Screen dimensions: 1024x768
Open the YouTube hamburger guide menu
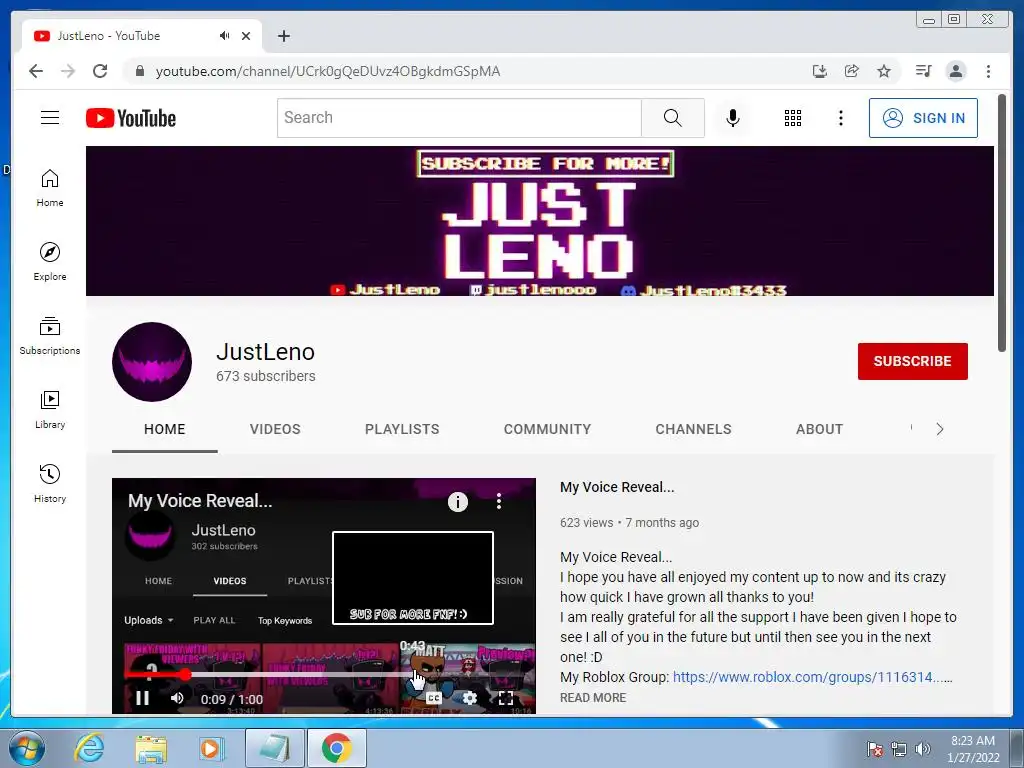[x=50, y=118]
